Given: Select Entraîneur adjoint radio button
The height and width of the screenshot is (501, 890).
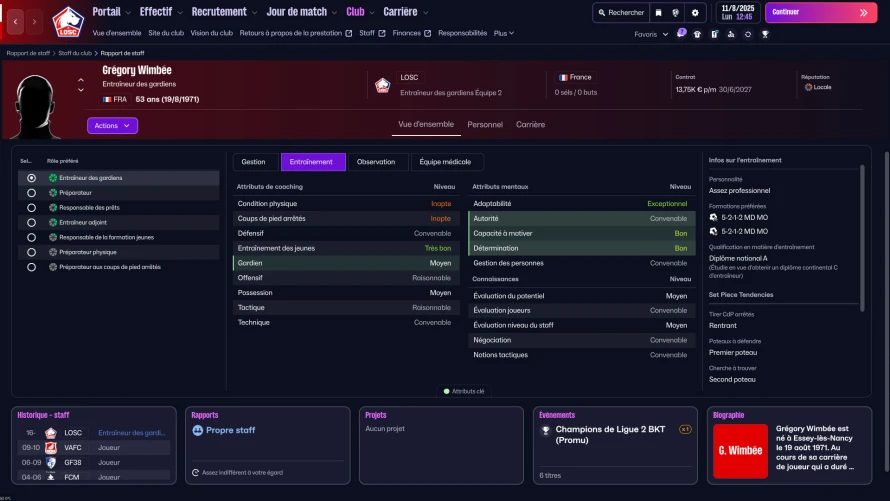Looking at the screenshot, I should (x=31, y=222).
